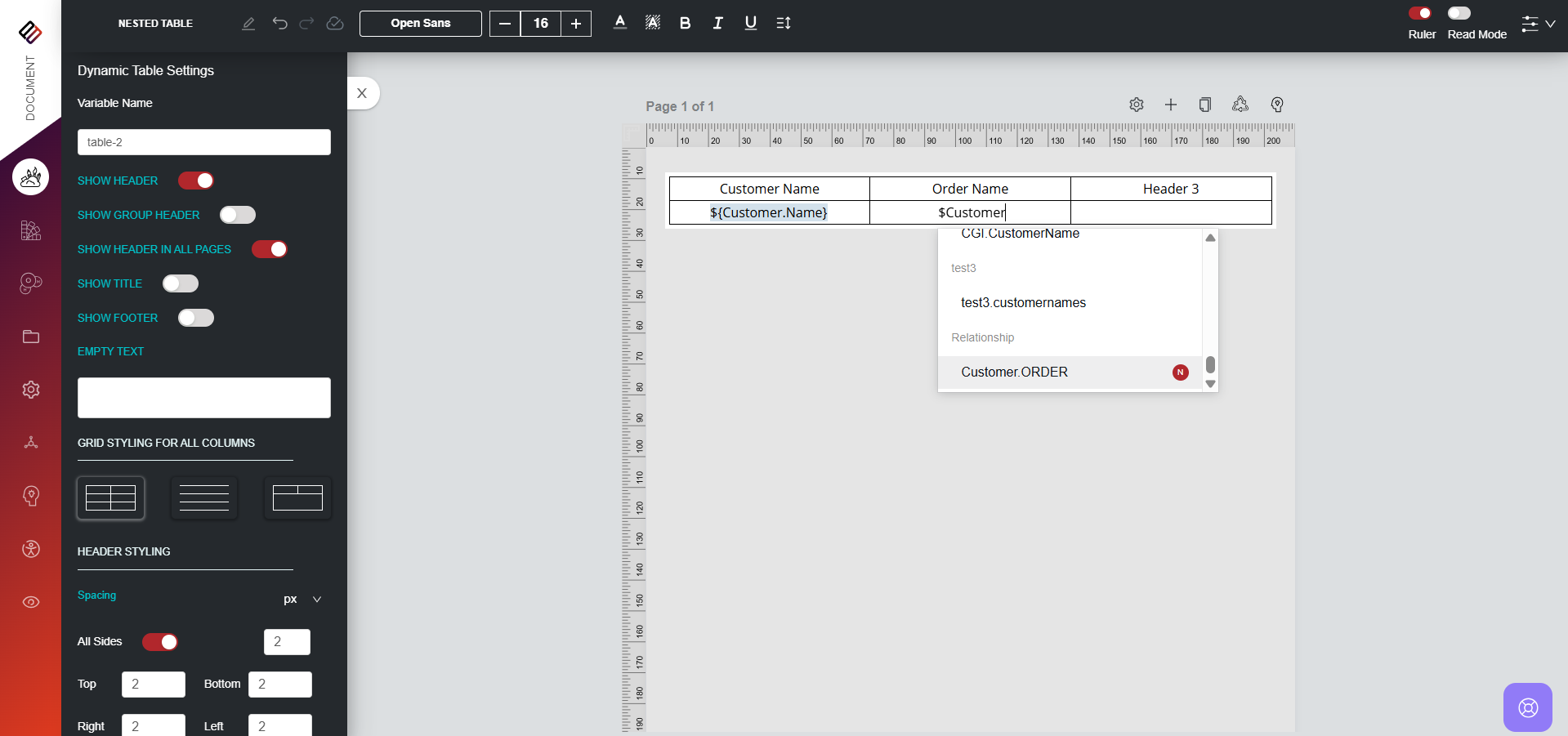
Task: Increase font size with plus button
Action: coord(576,24)
